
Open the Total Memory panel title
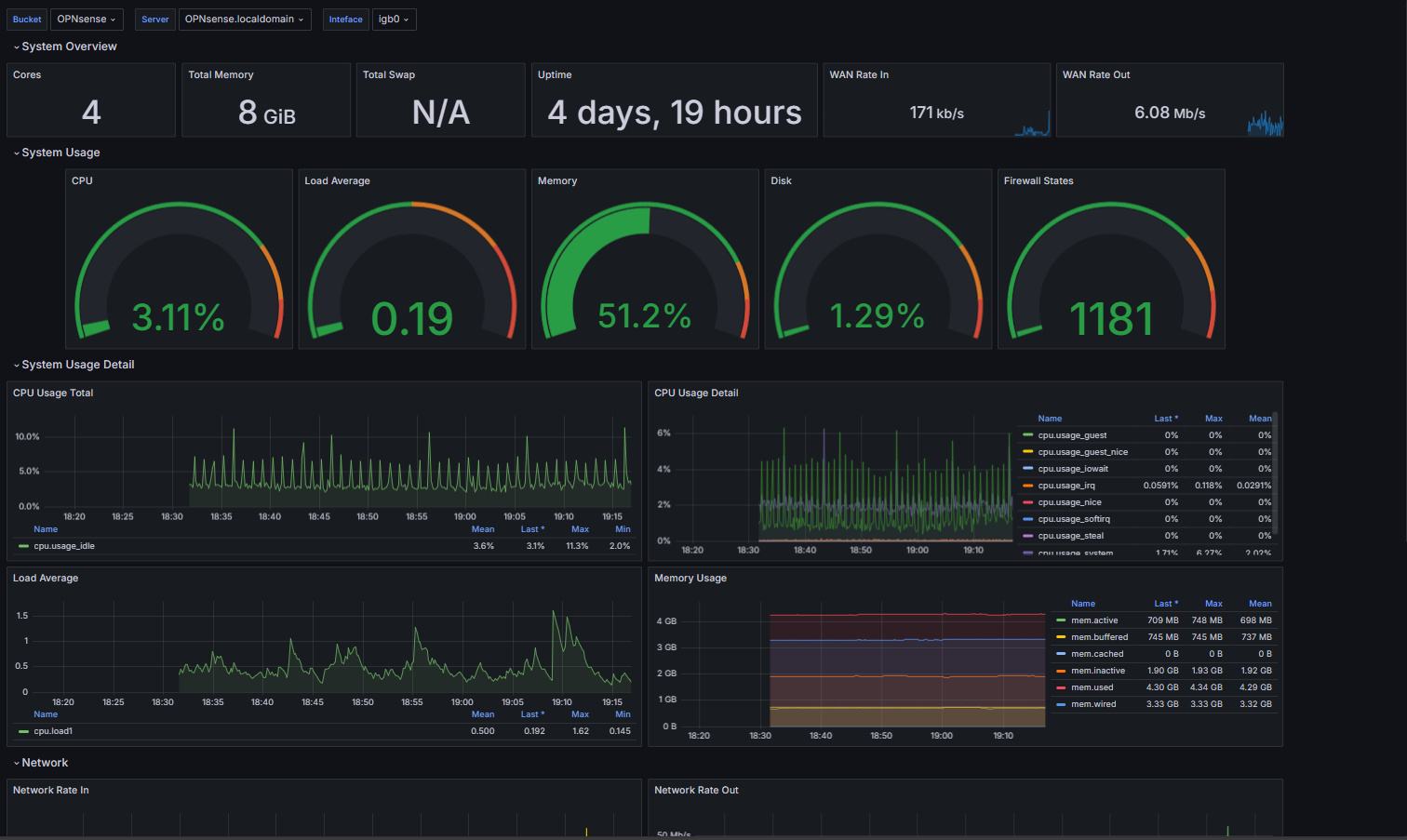tap(221, 74)
